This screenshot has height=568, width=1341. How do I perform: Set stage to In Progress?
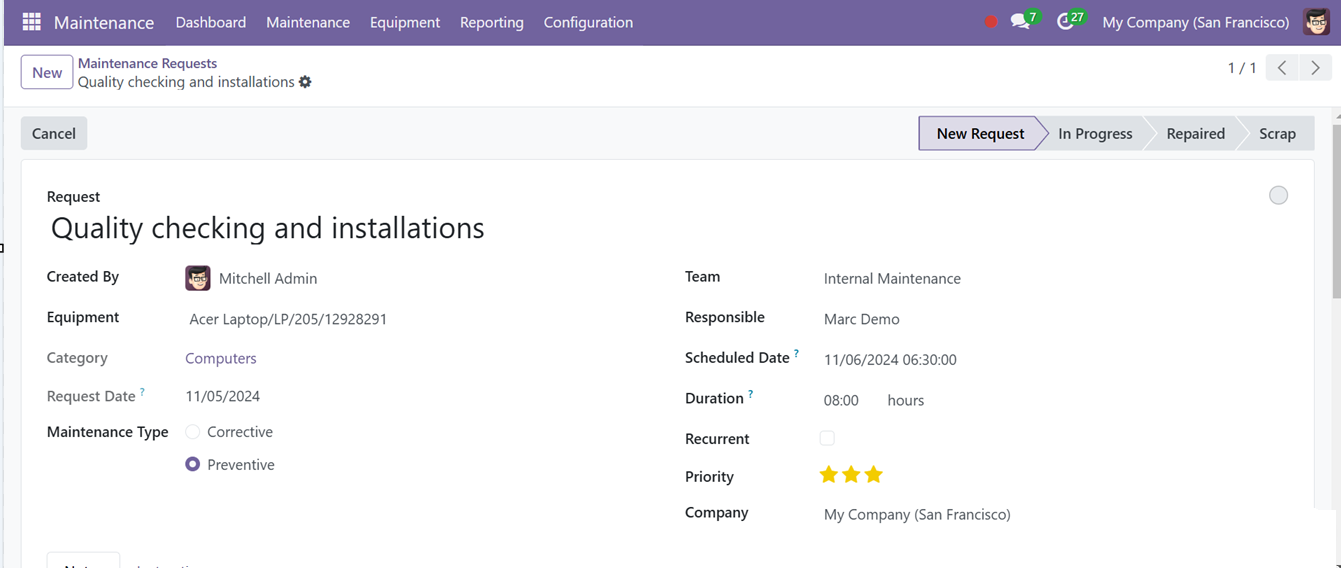(x=1095, y=133)
